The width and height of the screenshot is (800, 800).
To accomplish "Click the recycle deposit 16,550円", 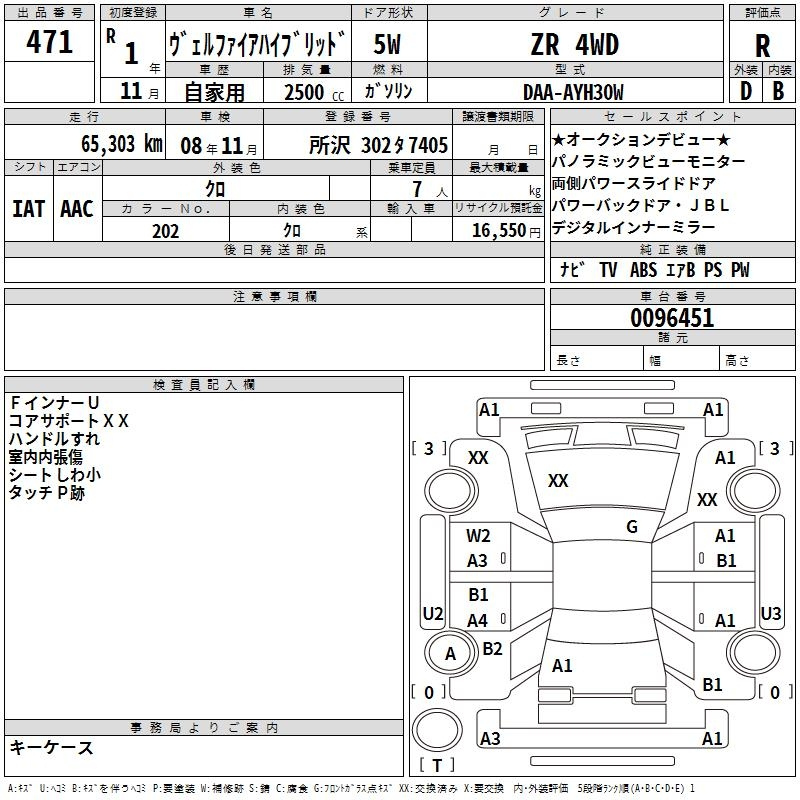I will click(506, 231).
